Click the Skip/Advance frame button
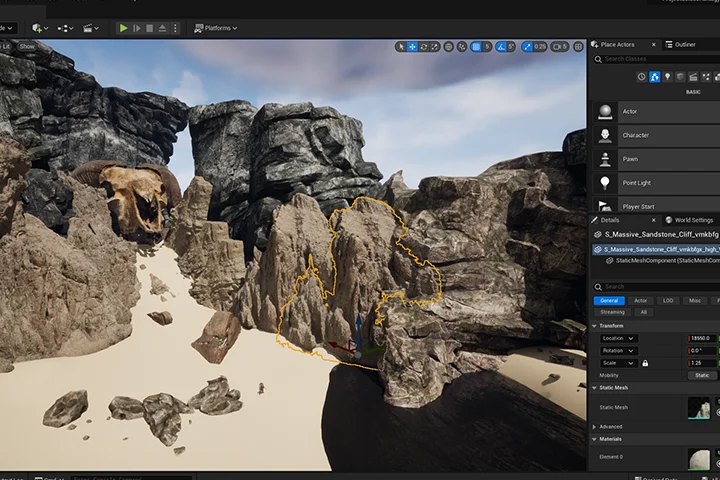The image size is (720, 480). click(136, 28)
